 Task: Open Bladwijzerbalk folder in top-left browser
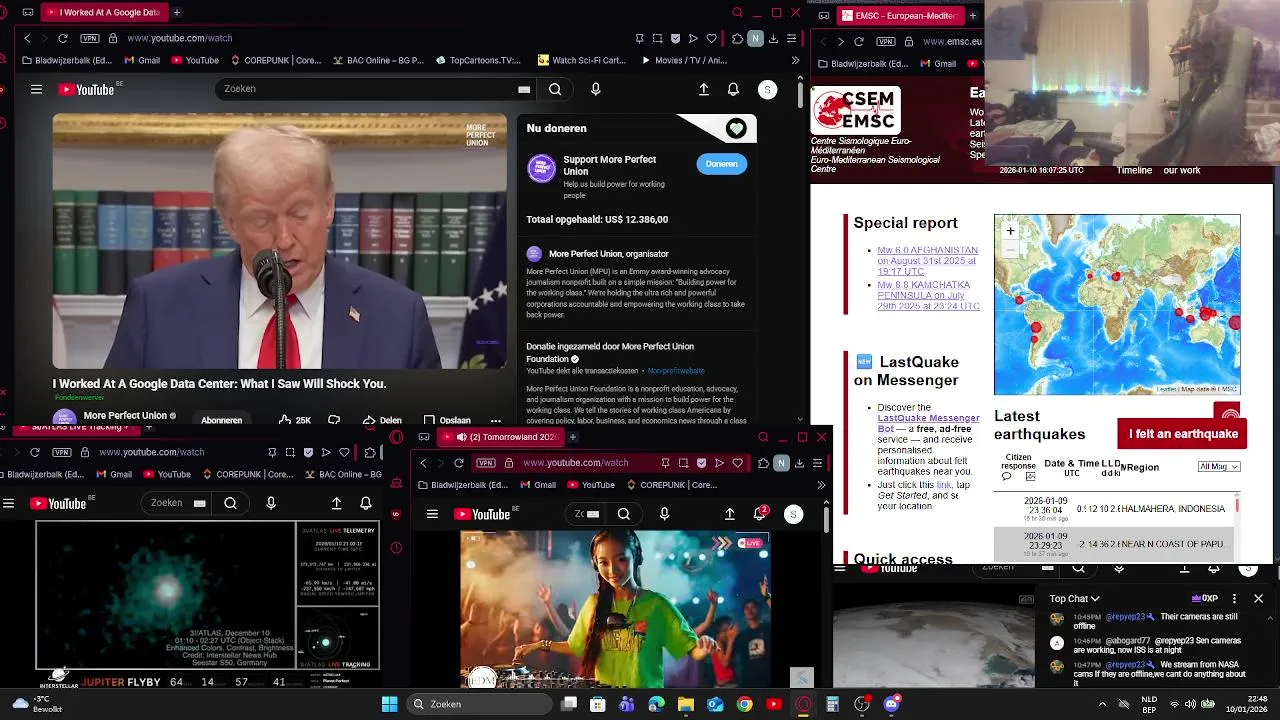[66, 60]
